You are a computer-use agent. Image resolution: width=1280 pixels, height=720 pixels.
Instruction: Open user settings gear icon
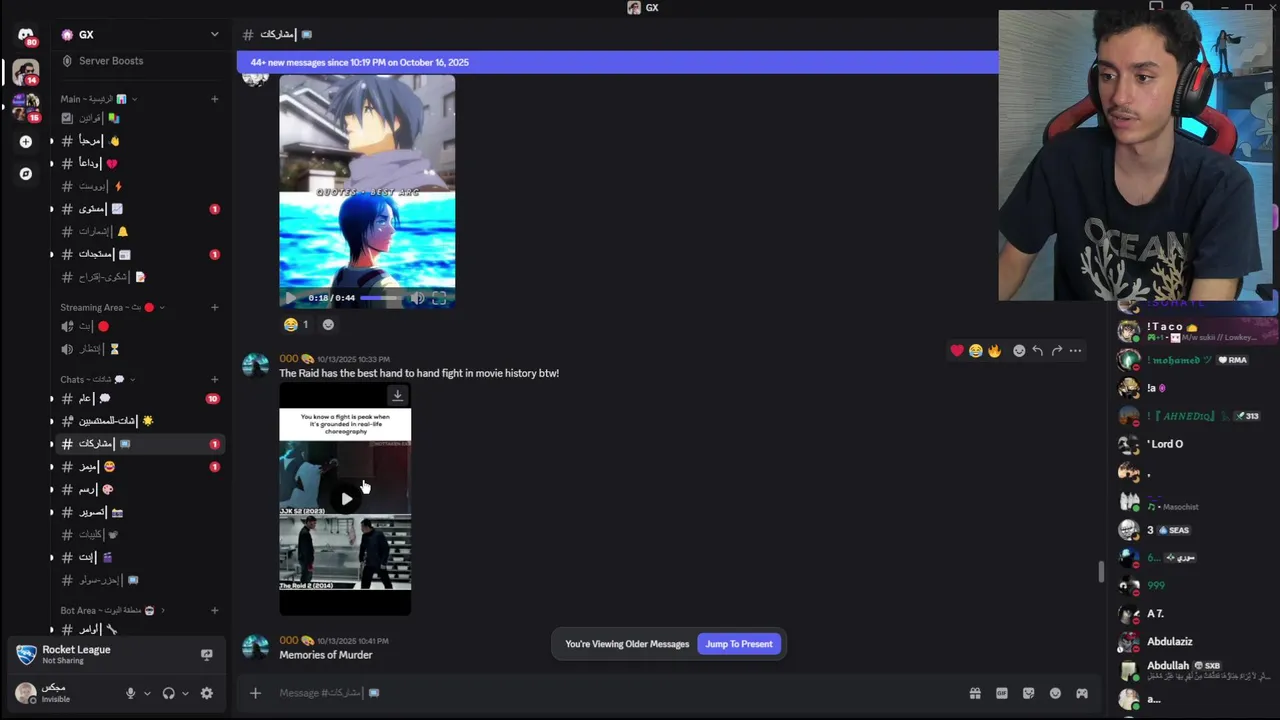[207, 693]
